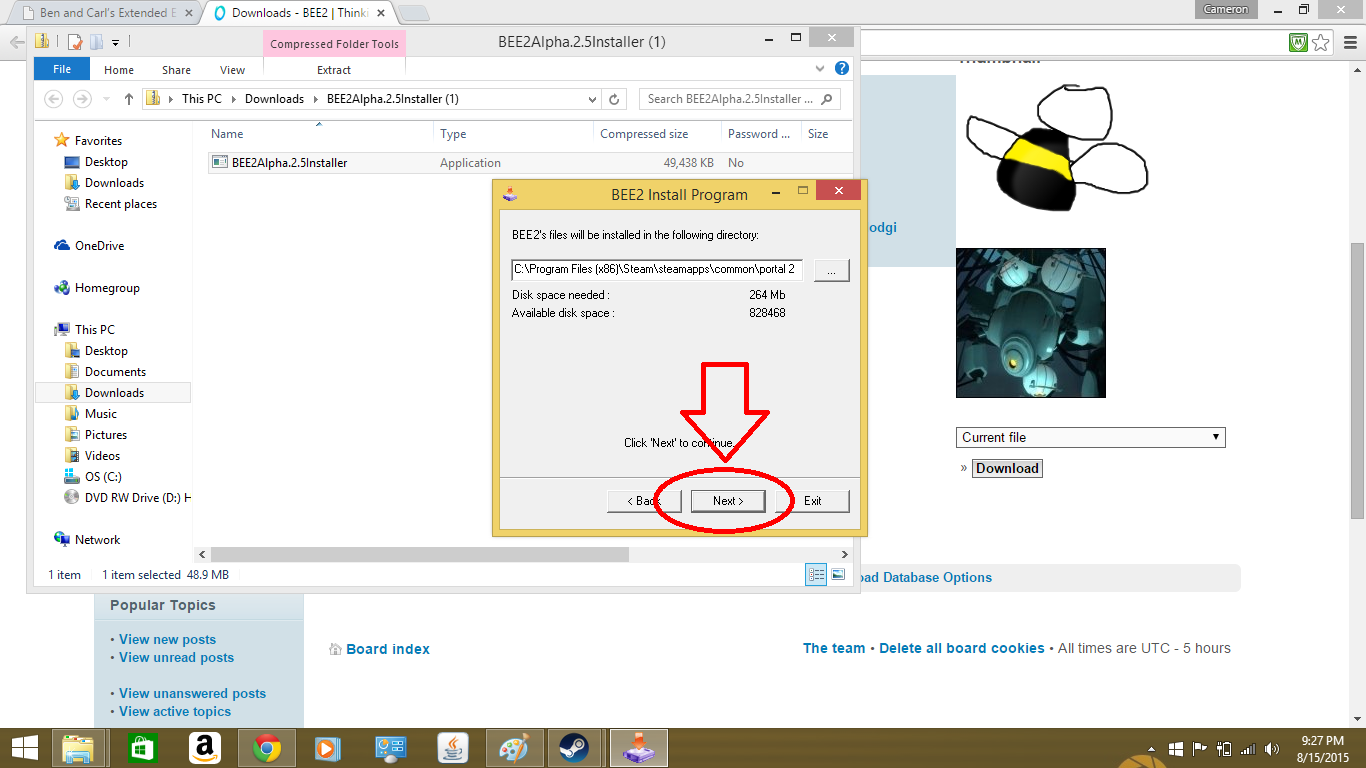Click the Explorer search magnifier icon
The image size is (1366, 768).
[x=826, y=99]
